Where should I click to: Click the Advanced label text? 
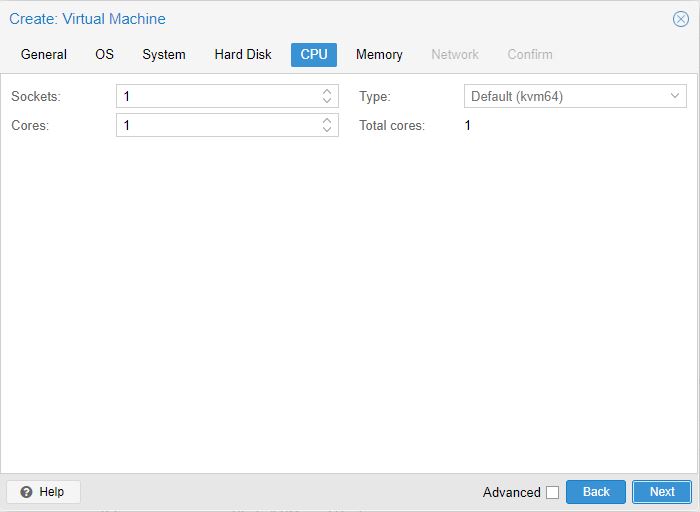511,492
